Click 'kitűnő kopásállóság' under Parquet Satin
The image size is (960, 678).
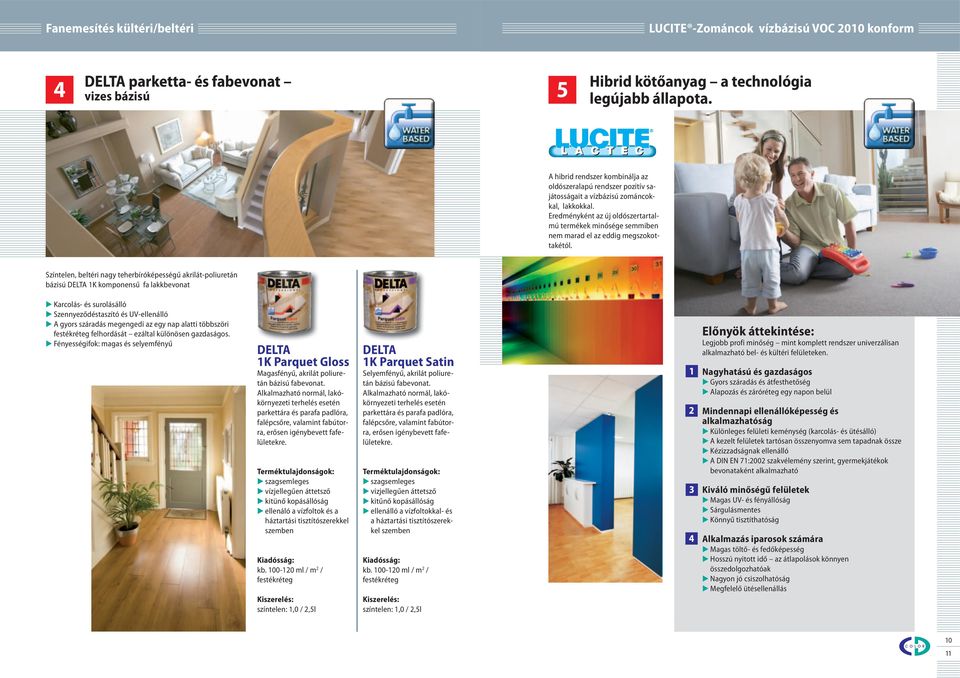tap(402, 501)
